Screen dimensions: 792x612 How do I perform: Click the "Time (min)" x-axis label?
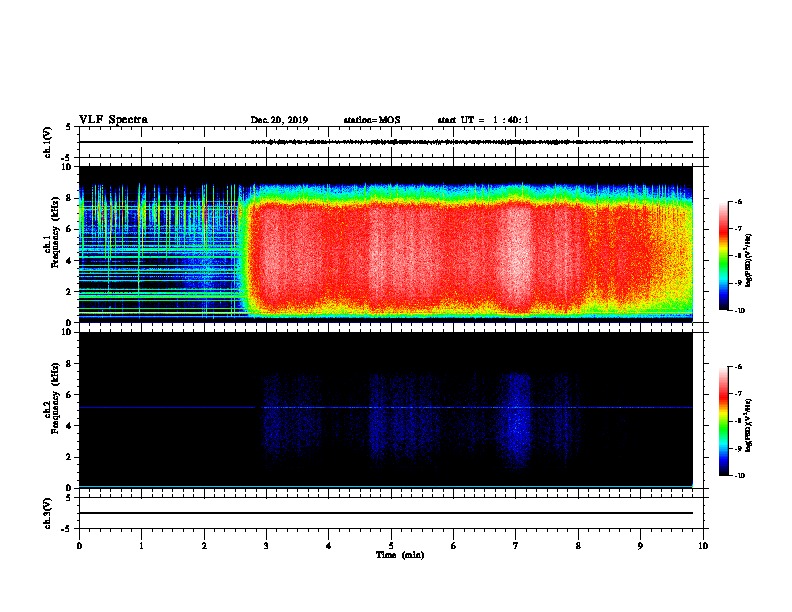coord(400,555)
